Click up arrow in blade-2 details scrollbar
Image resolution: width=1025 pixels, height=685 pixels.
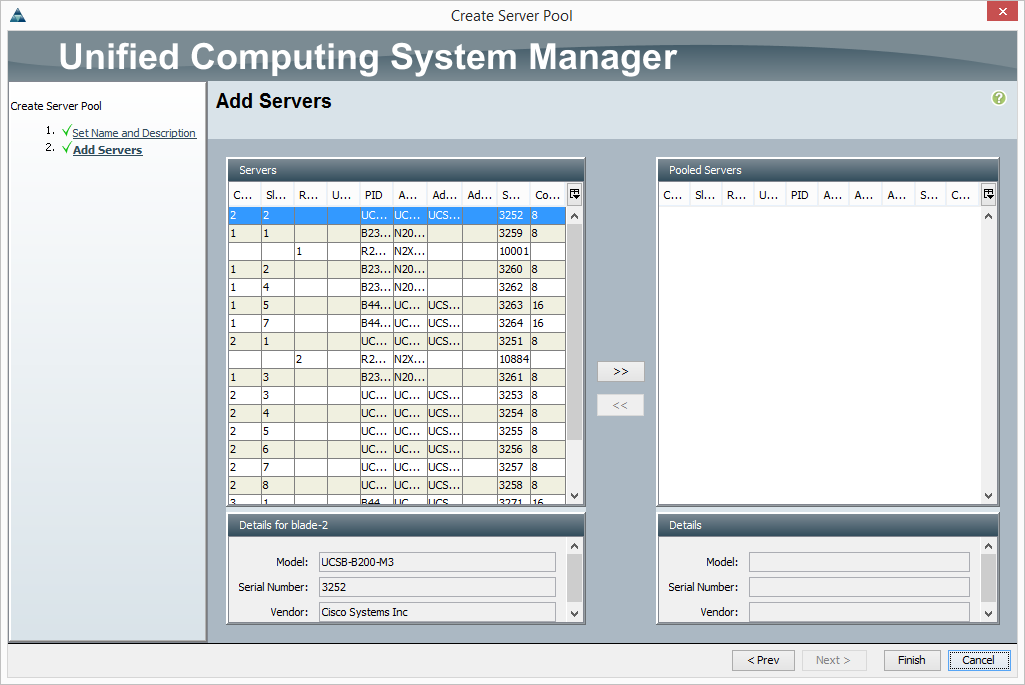(574, 546)
